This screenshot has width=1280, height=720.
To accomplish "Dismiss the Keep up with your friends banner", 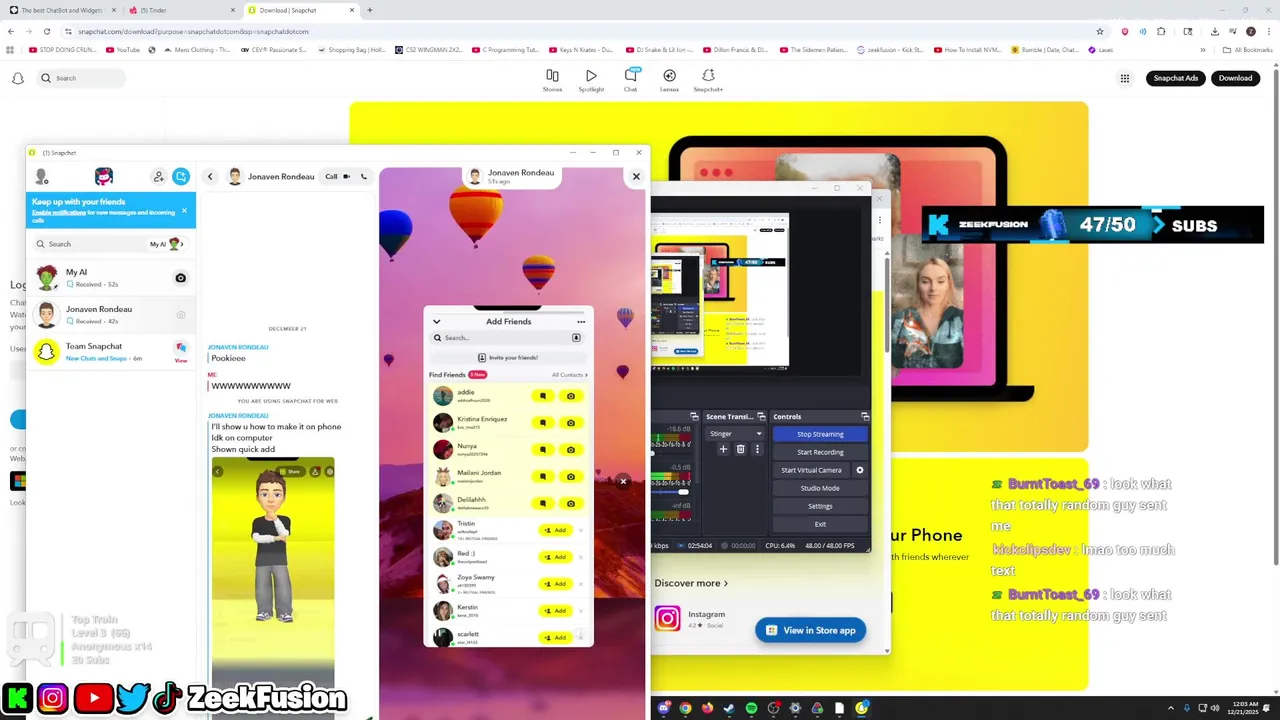I will pyautogui.click(x=184, y=210).
